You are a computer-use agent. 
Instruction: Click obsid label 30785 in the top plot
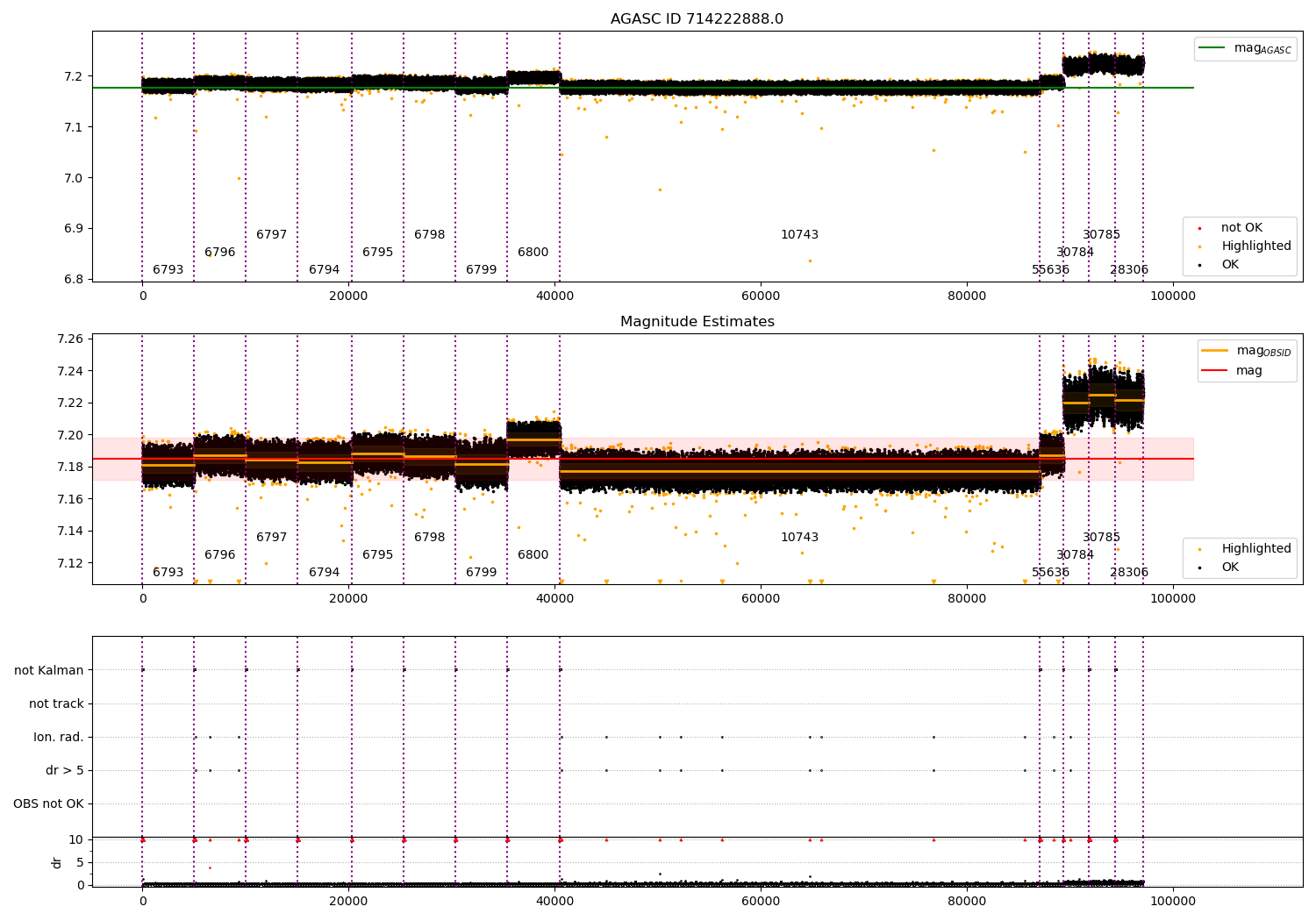tap(1102, 235)
